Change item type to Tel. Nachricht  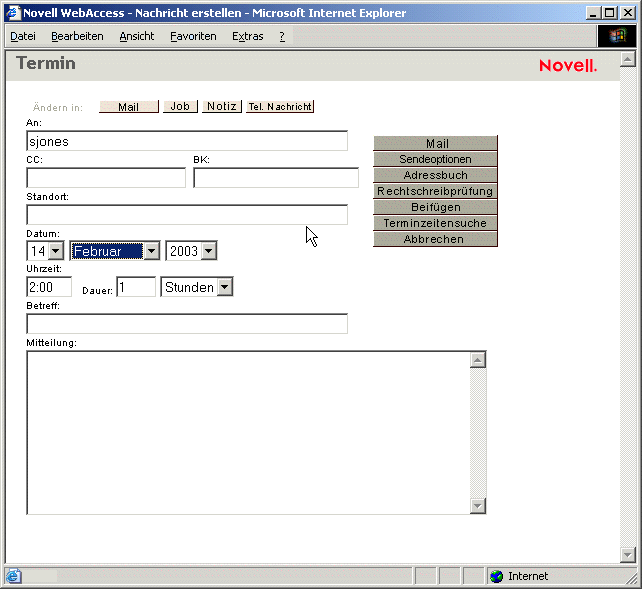pyautogui.click(x=280, y=106)
